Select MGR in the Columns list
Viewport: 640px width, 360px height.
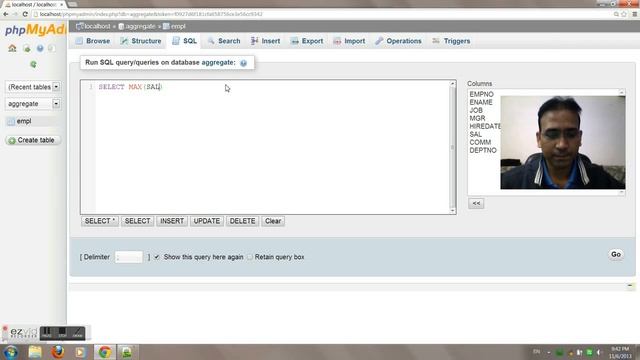(477, 118)
